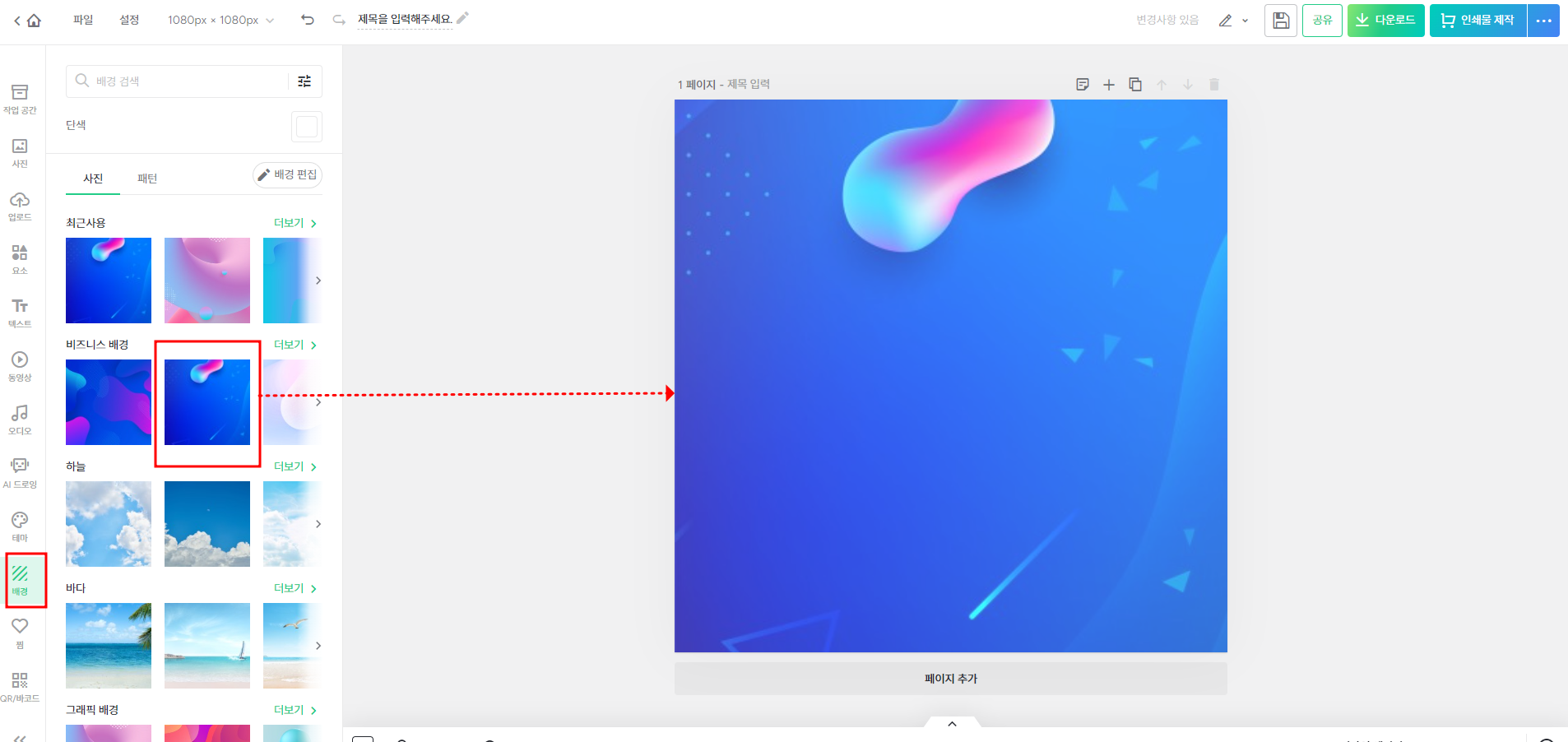Redo the last action
The image size is (1568, 742).
point(339,20)
